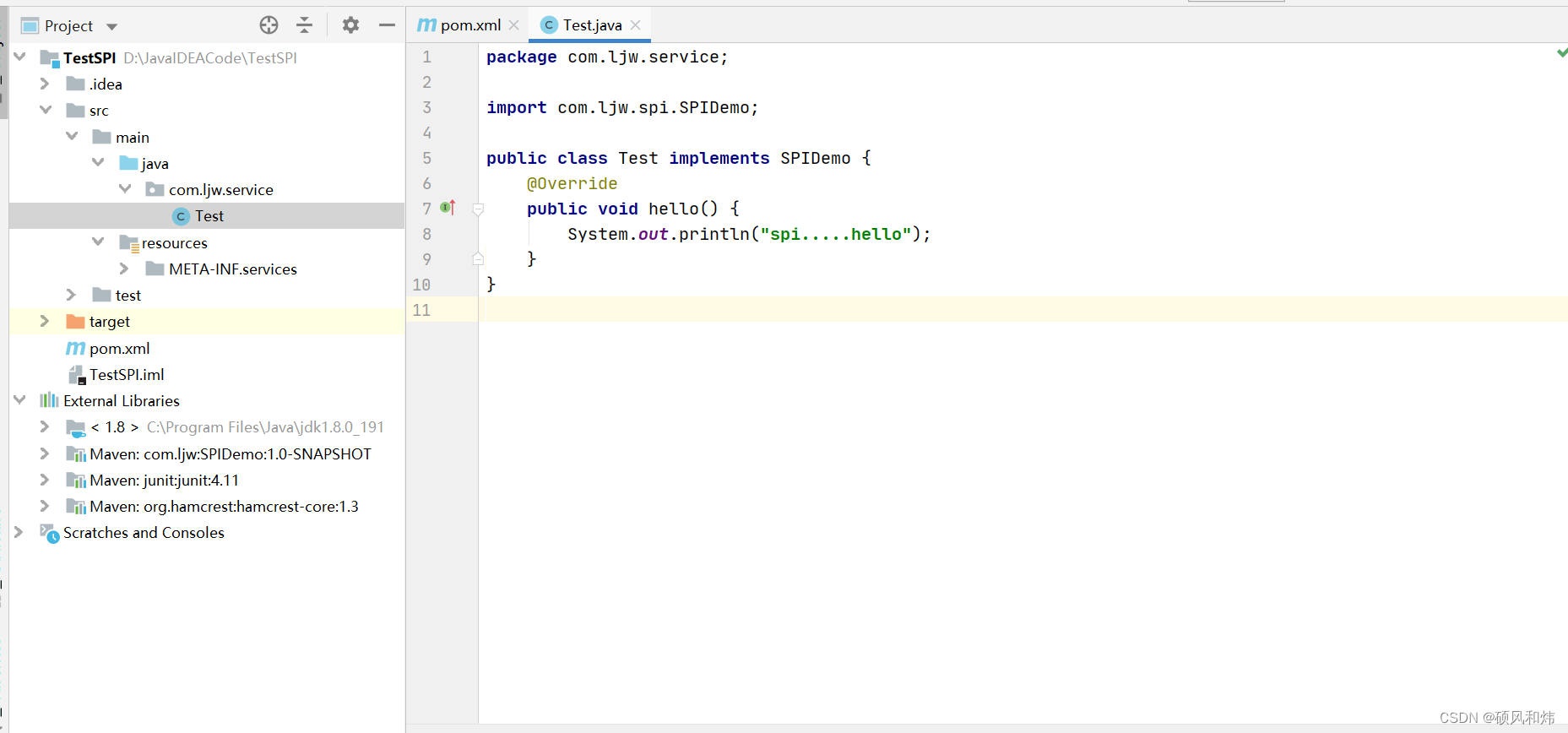Click the fold end marker on line 9

tap(478, 258)
